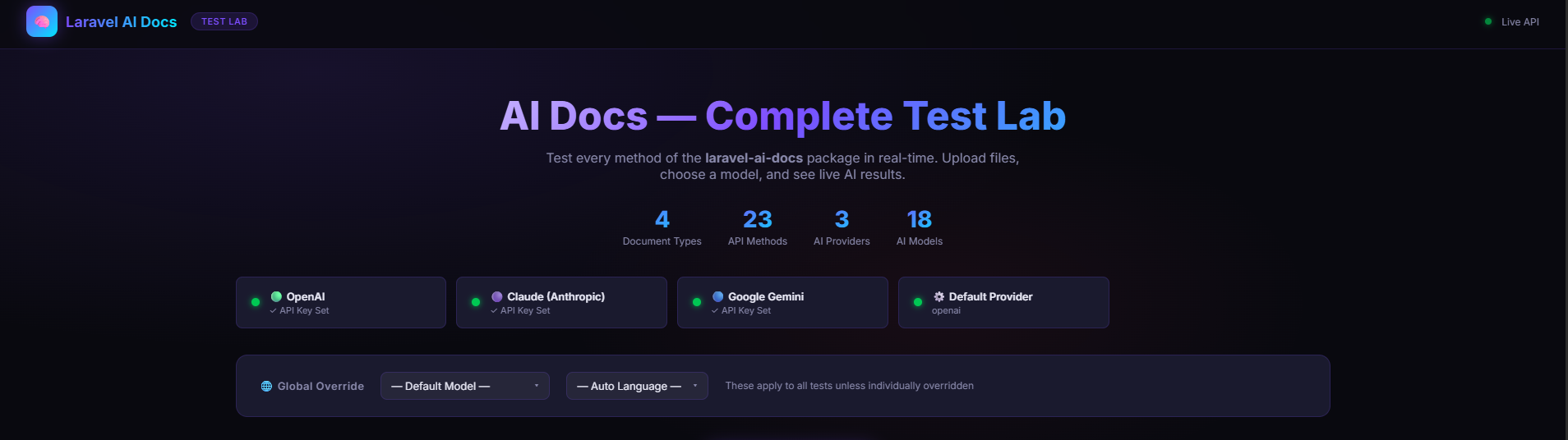1568x440 pixels.
Task: Click the 23 API Methods stat
Action: [758, 227]
